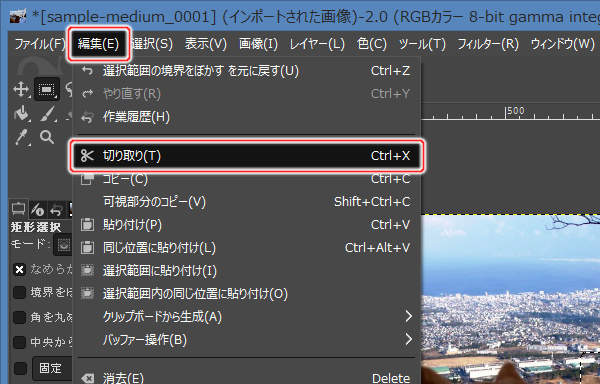The width and height of the screenshot is (600, 384).
Task: Select the Paintbrush tool
Action: click(47, 114)
